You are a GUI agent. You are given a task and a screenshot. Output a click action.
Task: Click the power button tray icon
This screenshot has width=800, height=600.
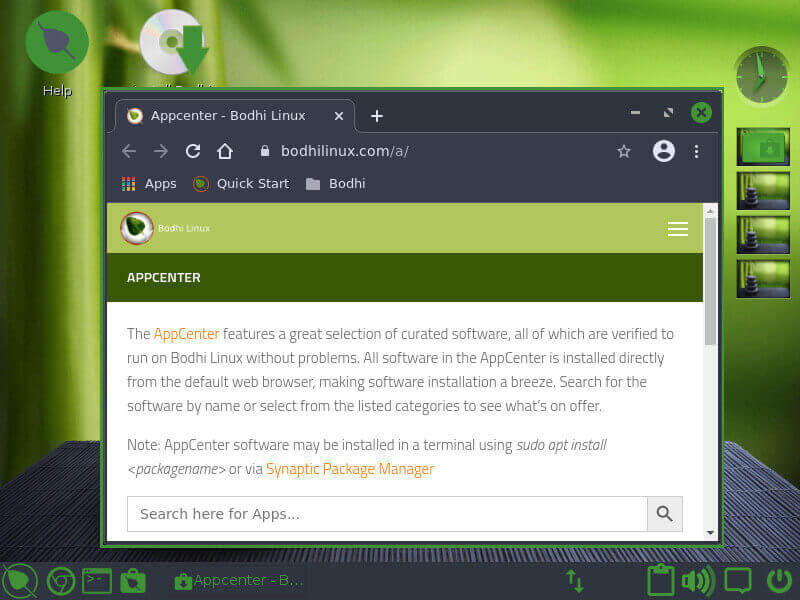780,581
